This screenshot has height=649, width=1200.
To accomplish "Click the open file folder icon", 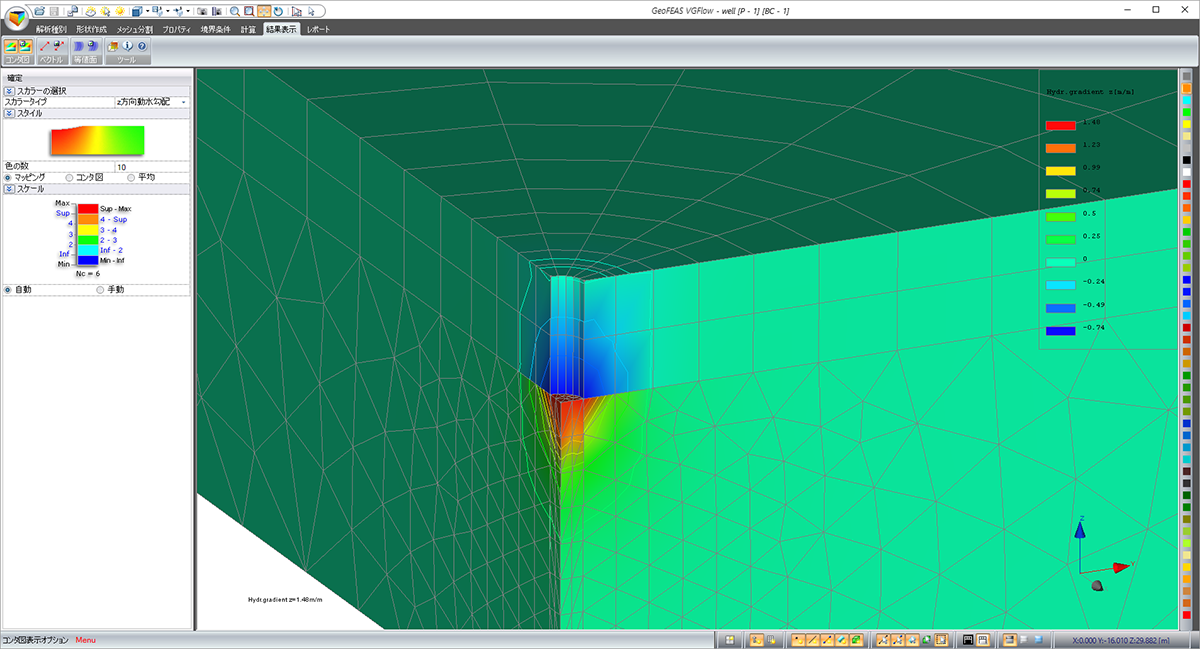I will pos(38,10).
